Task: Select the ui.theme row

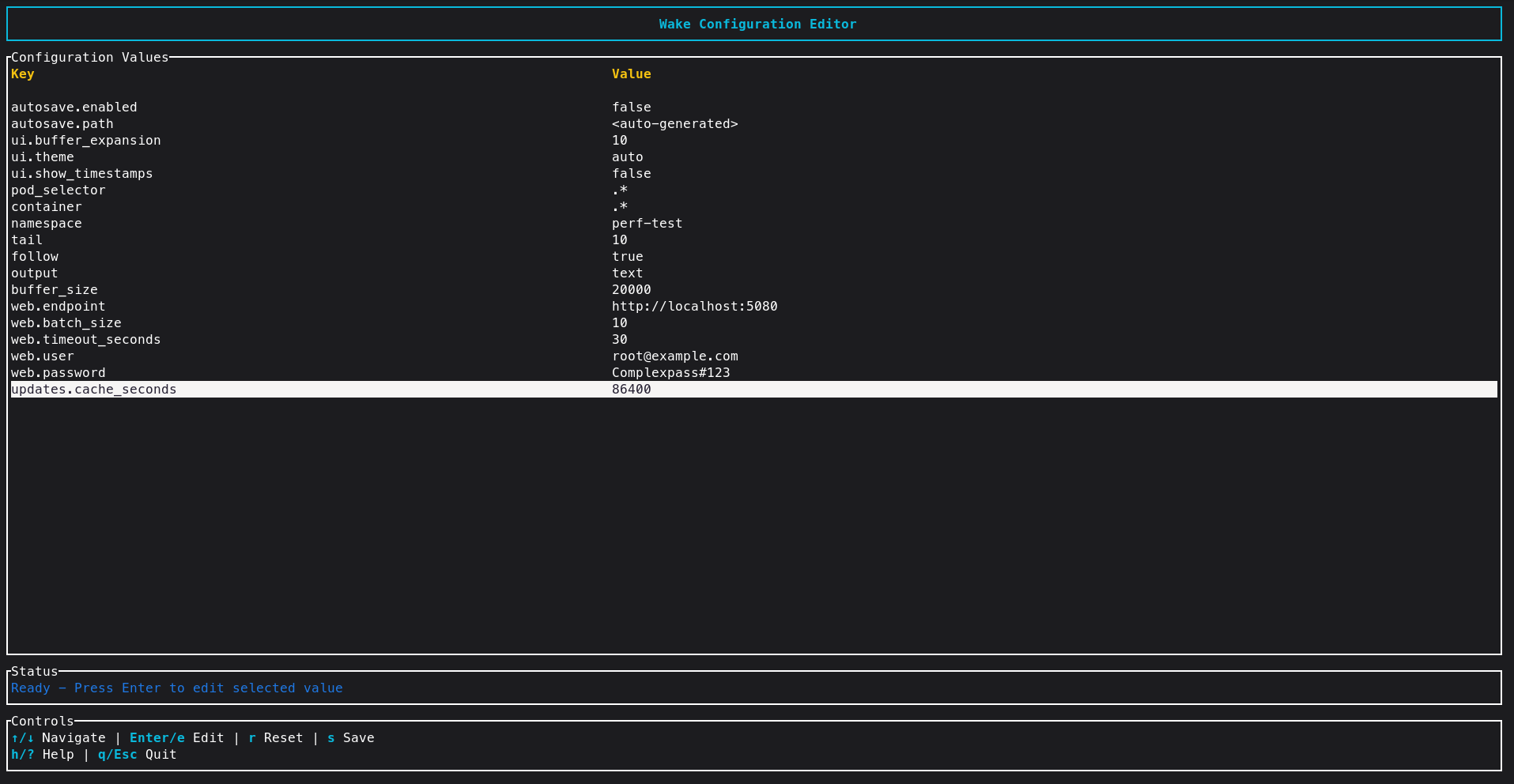Action: (43, 157)
